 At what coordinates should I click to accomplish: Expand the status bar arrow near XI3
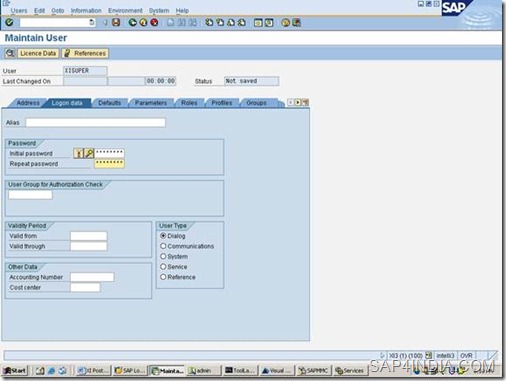tap(382, 356)
